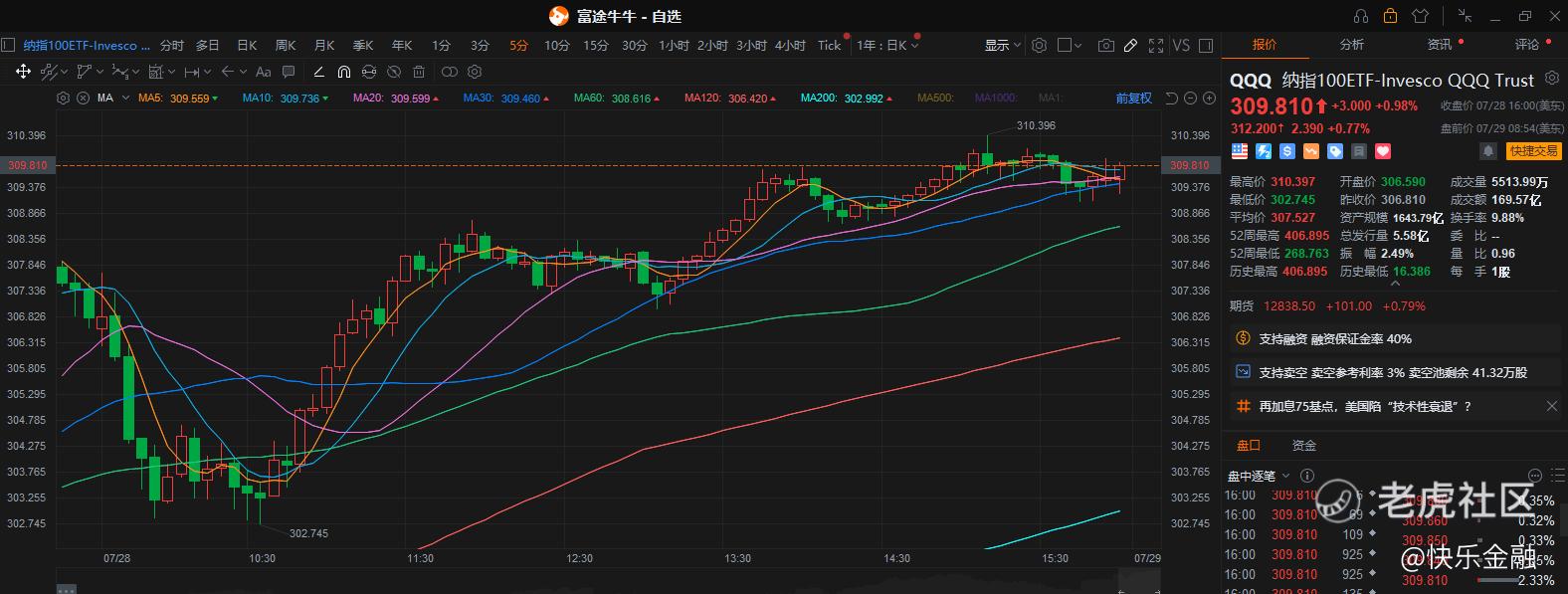This screenshot has height=594, width=1568.
Task: Expand wave pattern tool options arrow
Action: 134,72
